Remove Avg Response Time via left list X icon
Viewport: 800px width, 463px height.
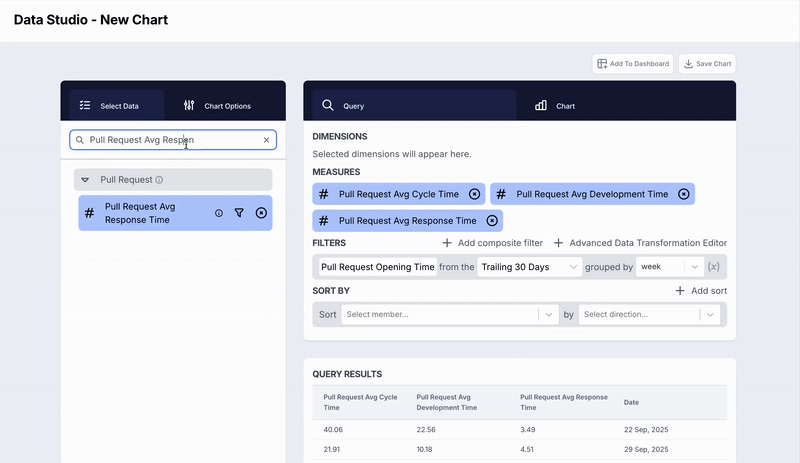[x=261, y=213]
